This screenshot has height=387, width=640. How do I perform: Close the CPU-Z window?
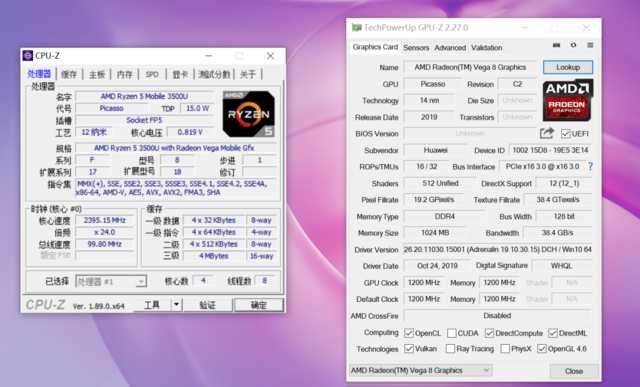tap(270, 56)
